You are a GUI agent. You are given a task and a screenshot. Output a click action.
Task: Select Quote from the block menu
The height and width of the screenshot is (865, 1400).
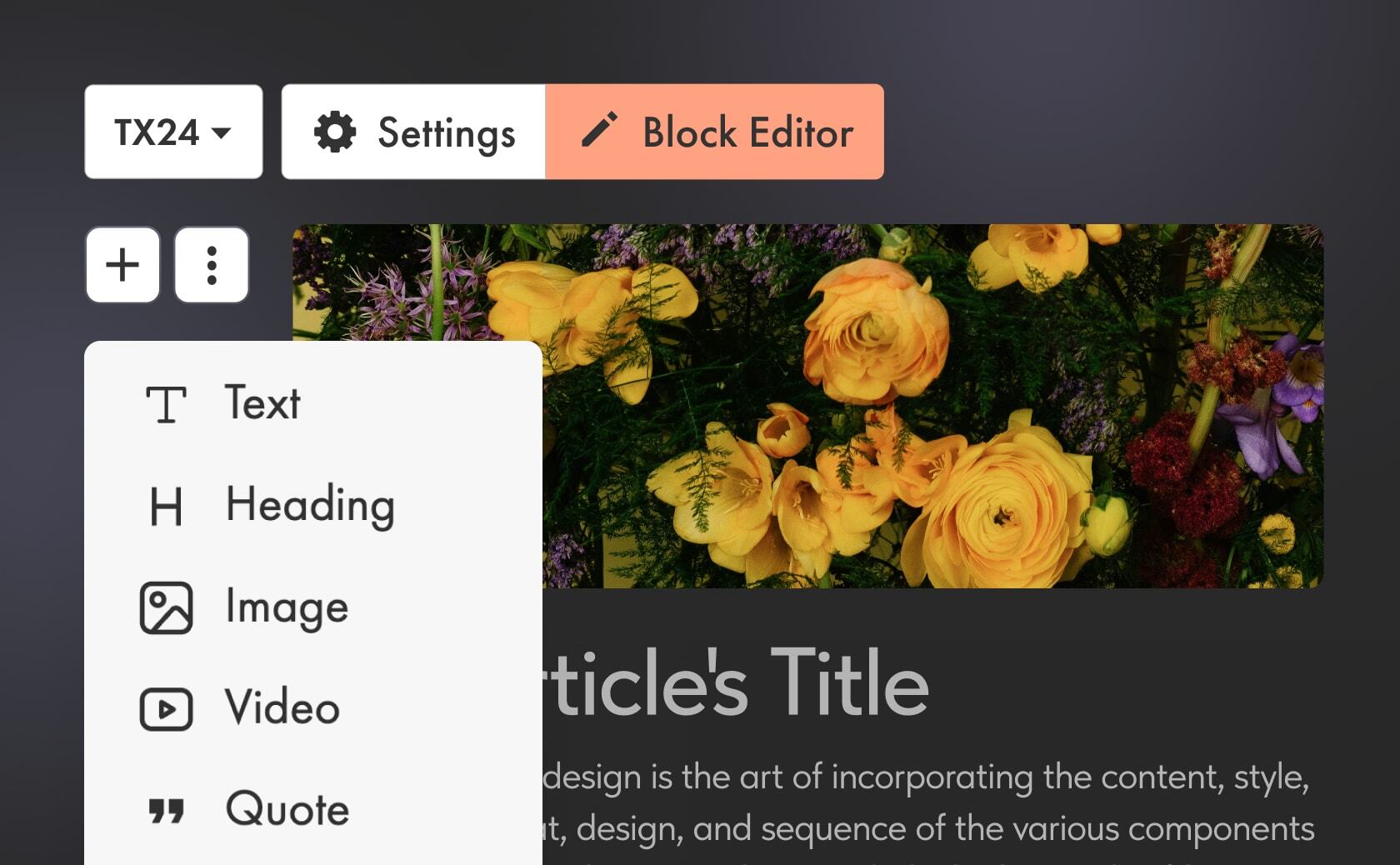pos(287,809)
